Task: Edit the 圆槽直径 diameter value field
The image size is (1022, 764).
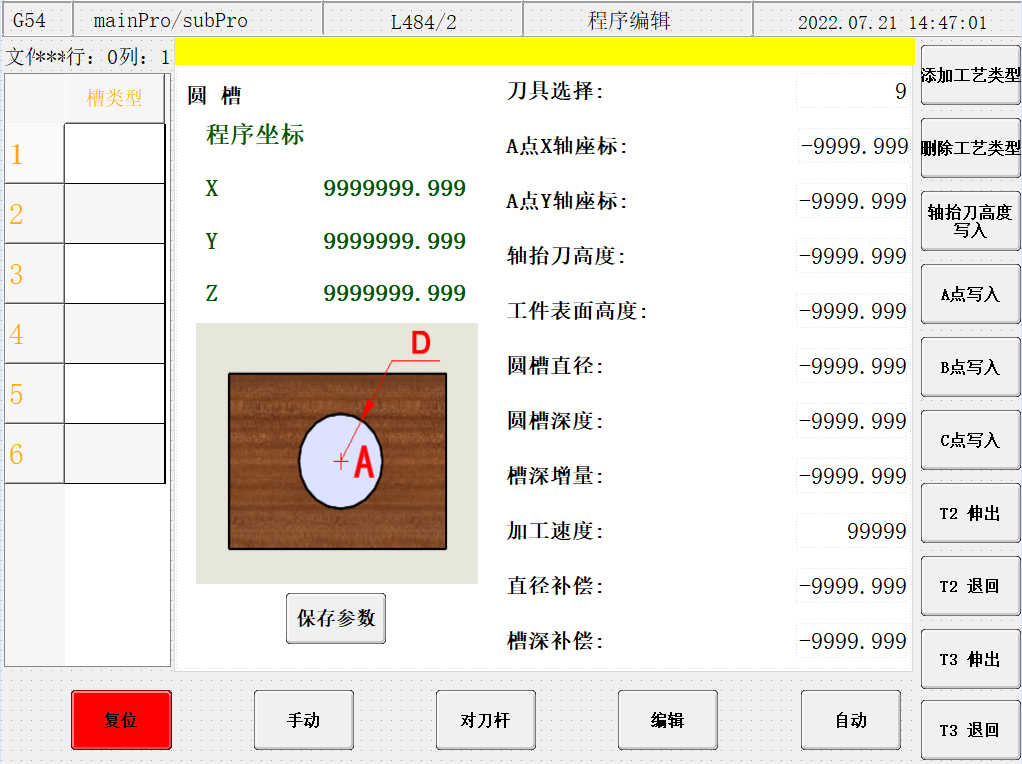Action: point(852,366)
